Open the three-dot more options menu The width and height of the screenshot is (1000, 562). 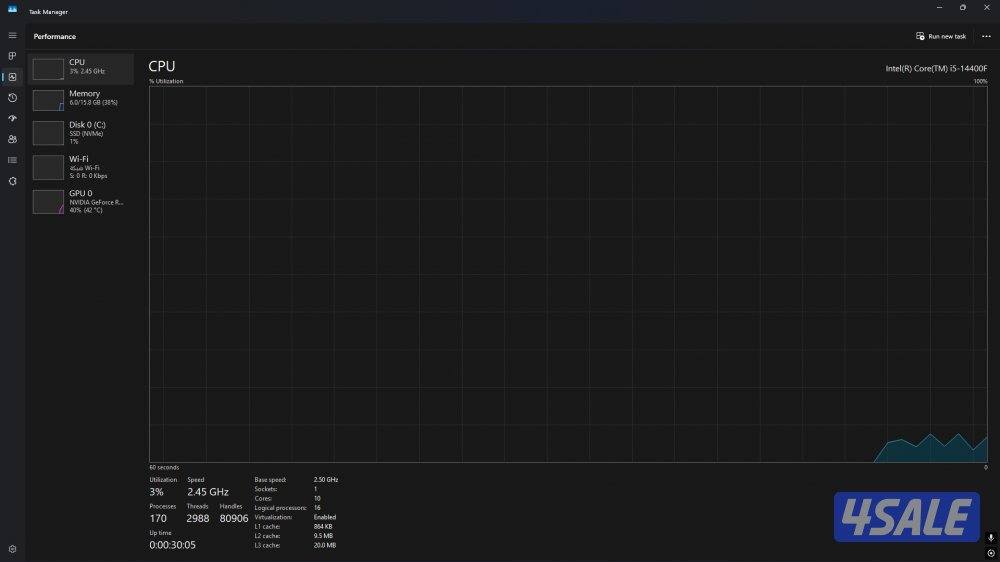[986, 36]
